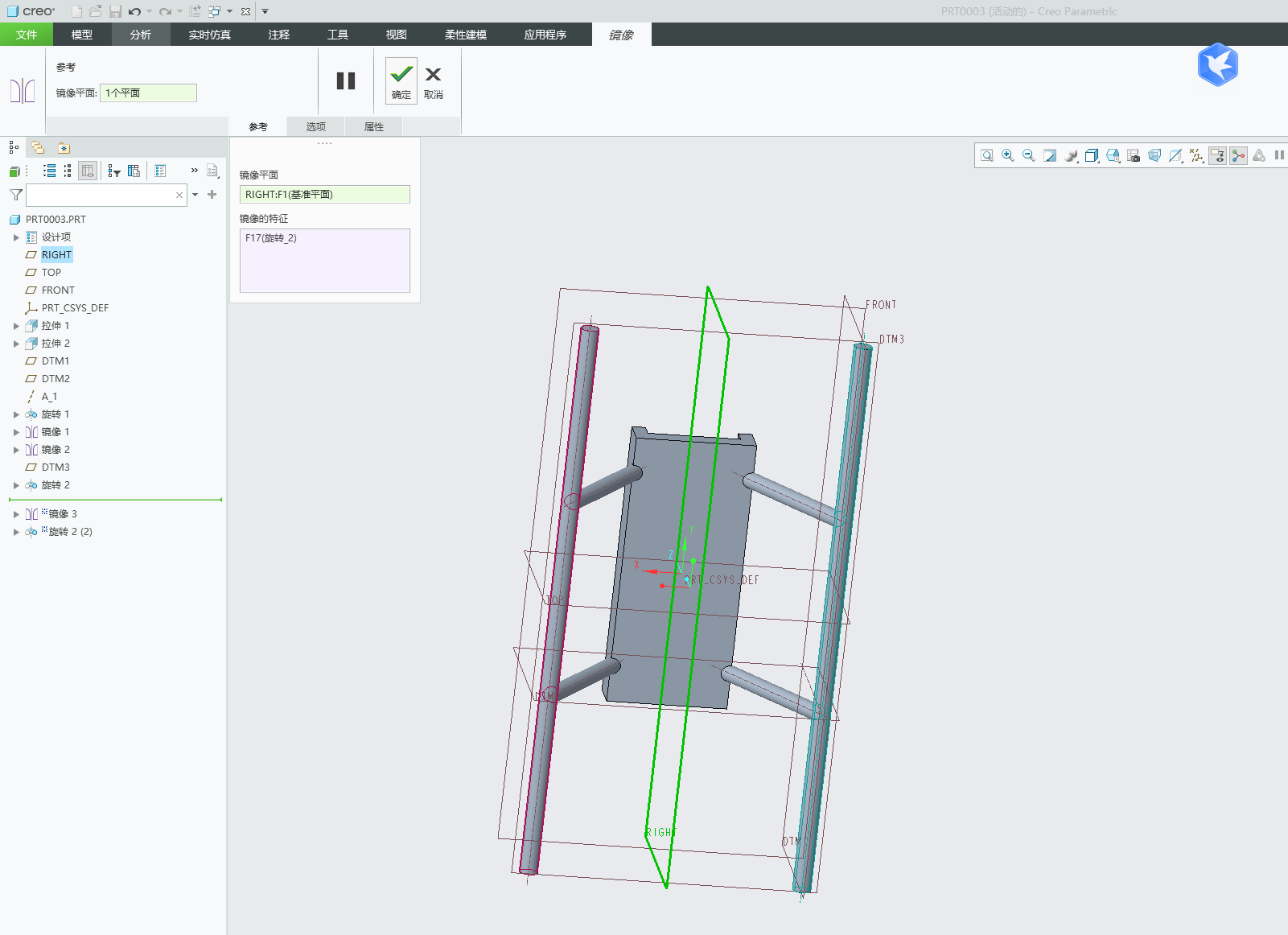Switch to the 模型 ribbon tab
The width and height of the screenshot is (1288, 935).
[x=82, y=35]
